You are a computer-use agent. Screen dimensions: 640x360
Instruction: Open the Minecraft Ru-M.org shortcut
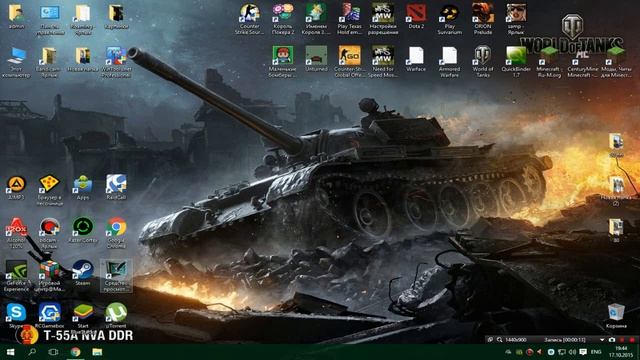(549, 62)
